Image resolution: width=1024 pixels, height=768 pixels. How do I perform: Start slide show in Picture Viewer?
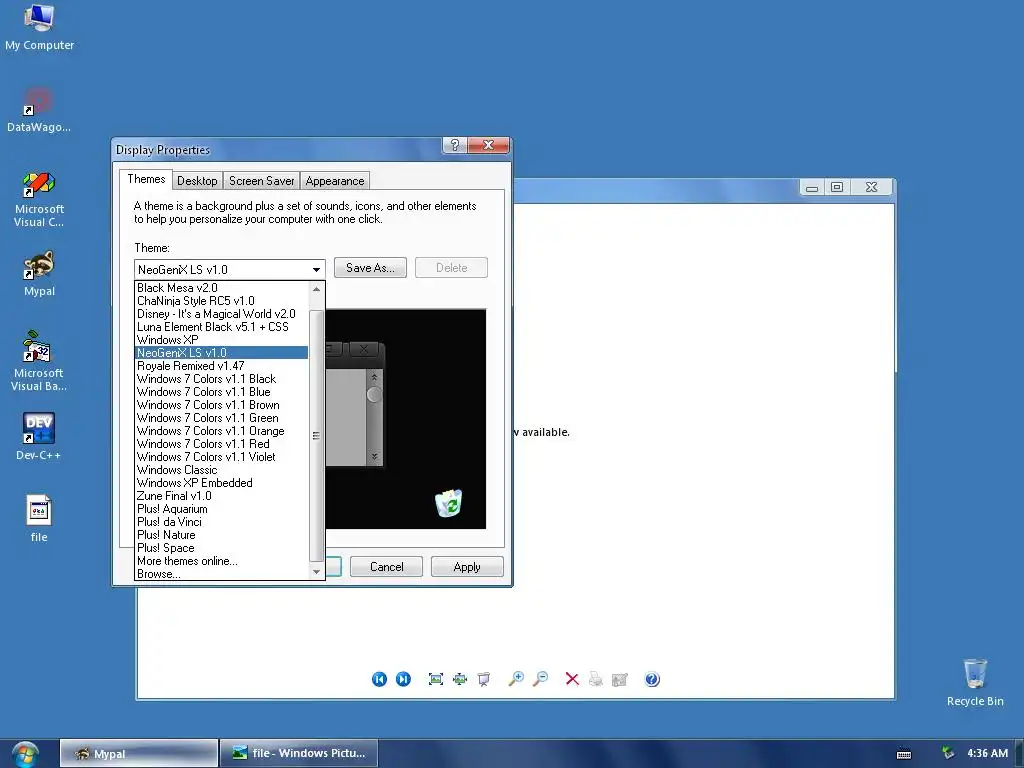tap(484, 679)
